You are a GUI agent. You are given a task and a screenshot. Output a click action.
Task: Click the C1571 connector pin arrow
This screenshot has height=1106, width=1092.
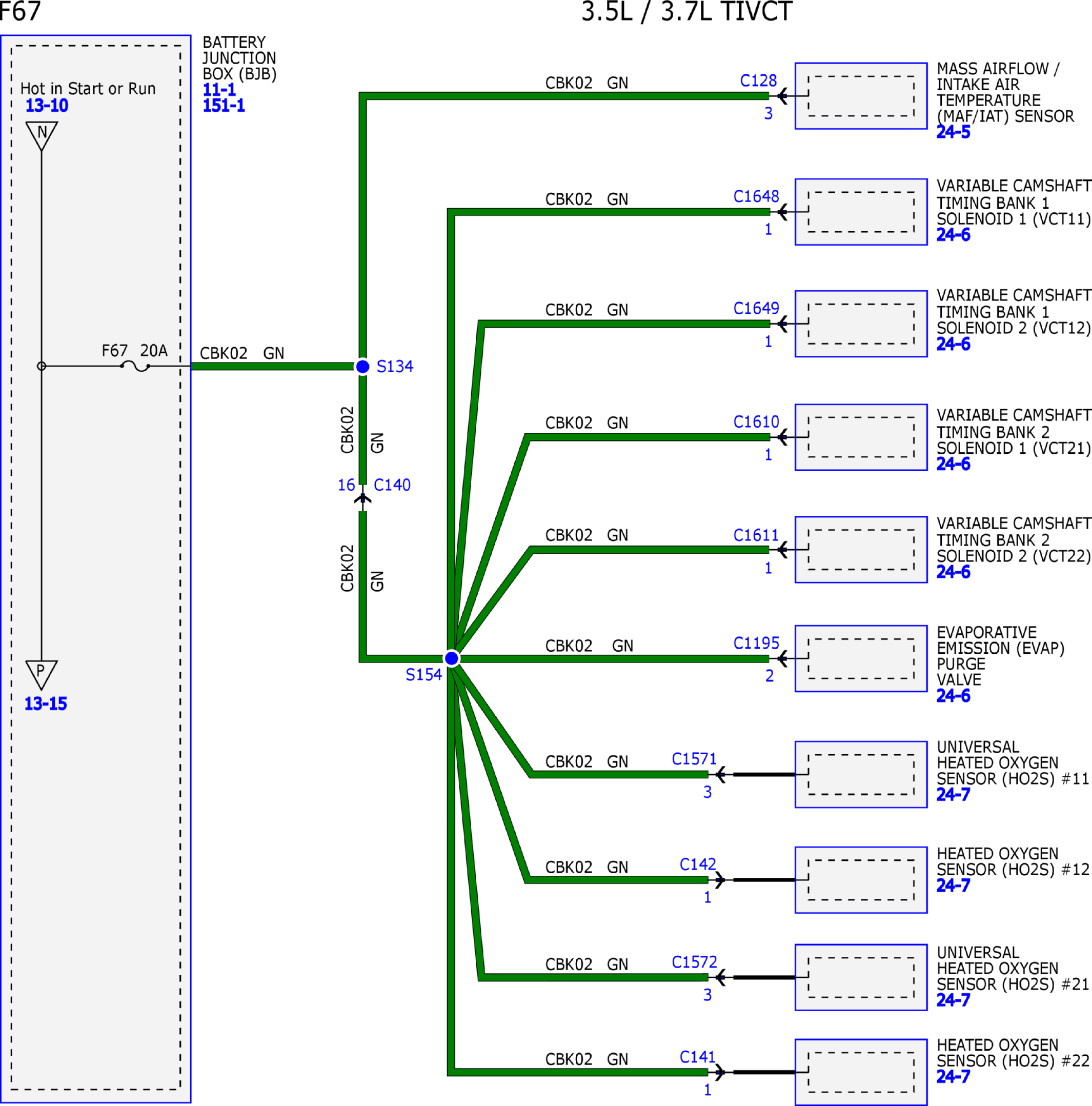[720, 775]
